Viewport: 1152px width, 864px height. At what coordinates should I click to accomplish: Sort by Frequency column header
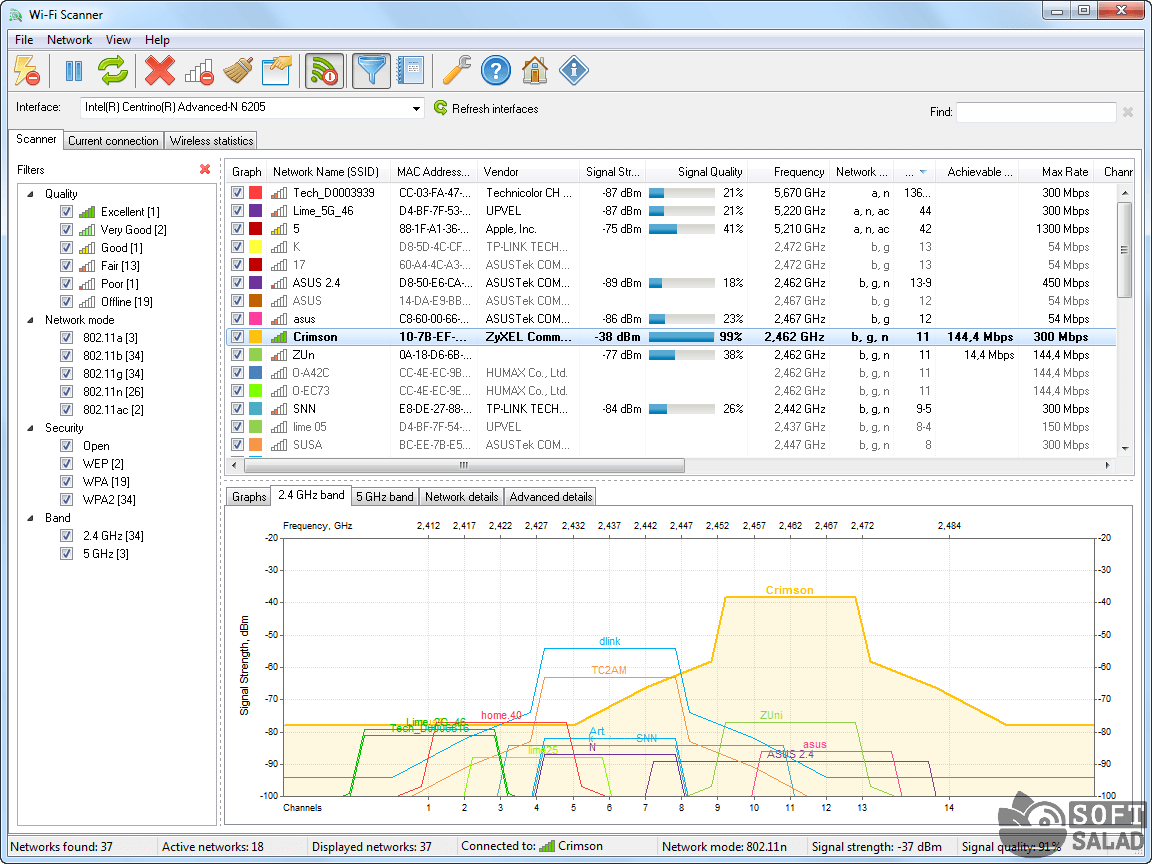788,172
